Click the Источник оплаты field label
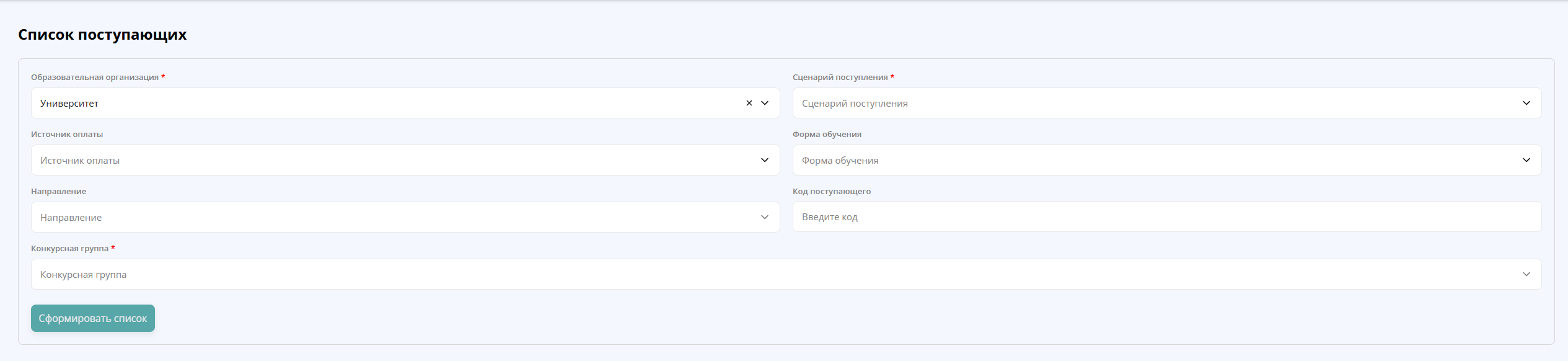Screen dimensions: 1568x361 67,134
